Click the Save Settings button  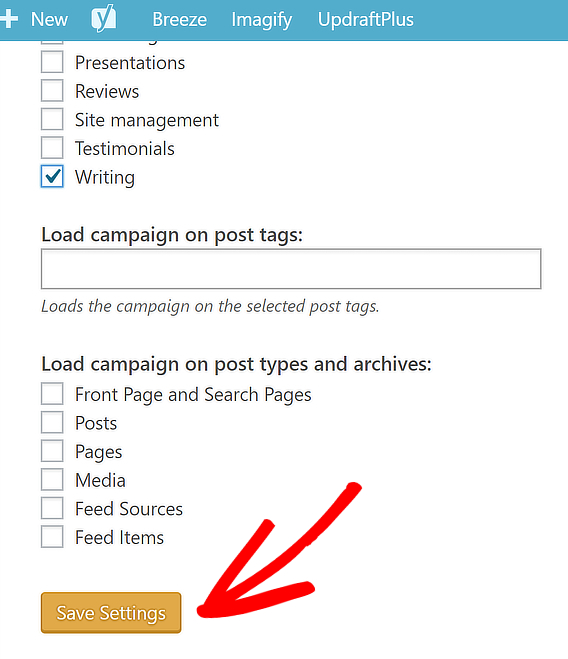pos(111,613)
